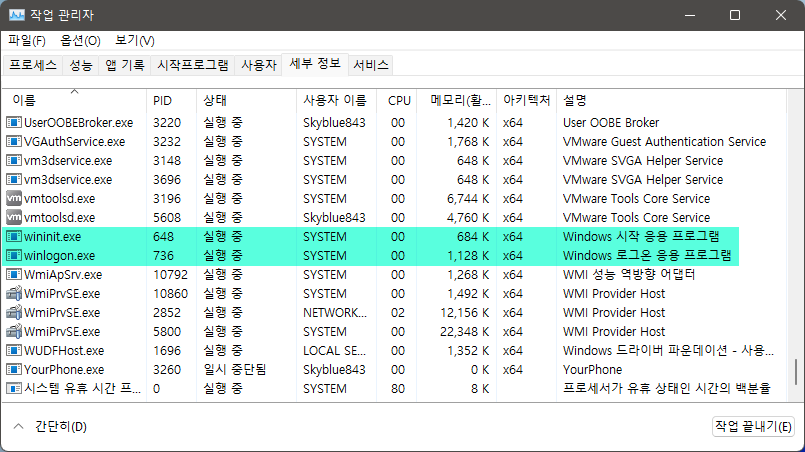Open the 파일(F) menu
805x452 pixels.
pos(27,41)
